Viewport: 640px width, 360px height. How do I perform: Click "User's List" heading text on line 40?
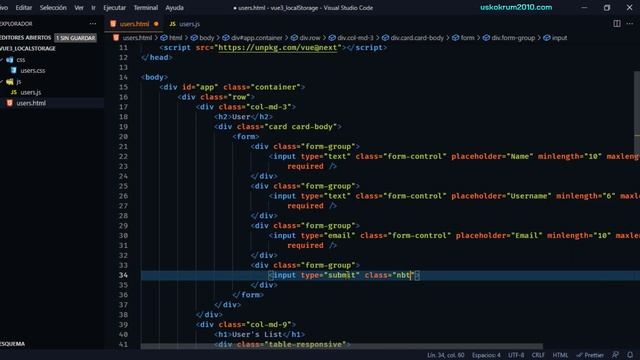[x=257, y=335]
